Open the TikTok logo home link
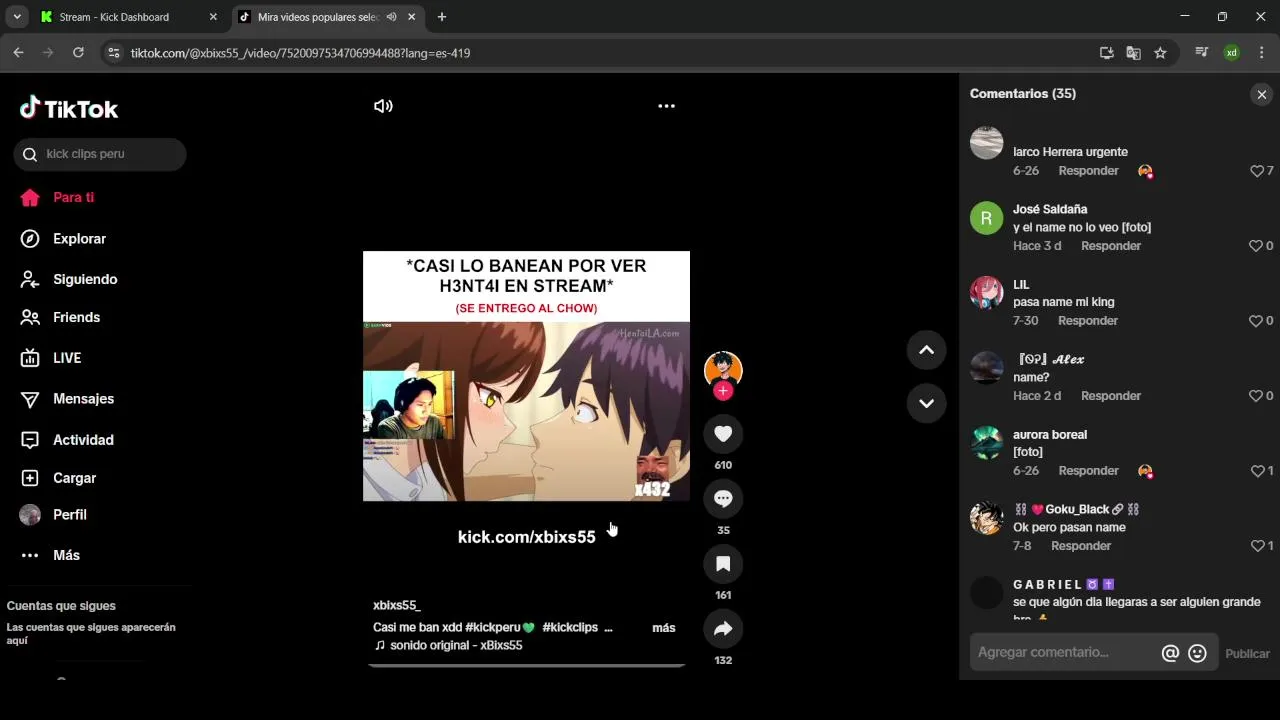The height and width of the screenshot is (720, 1280). (69, 108)
